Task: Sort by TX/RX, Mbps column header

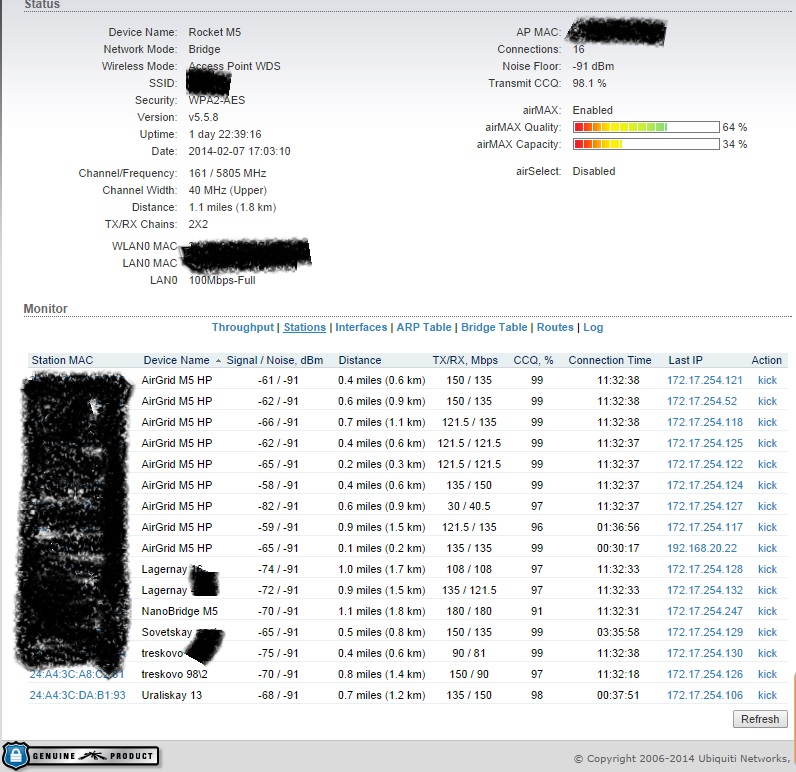Action: (465, 360)
